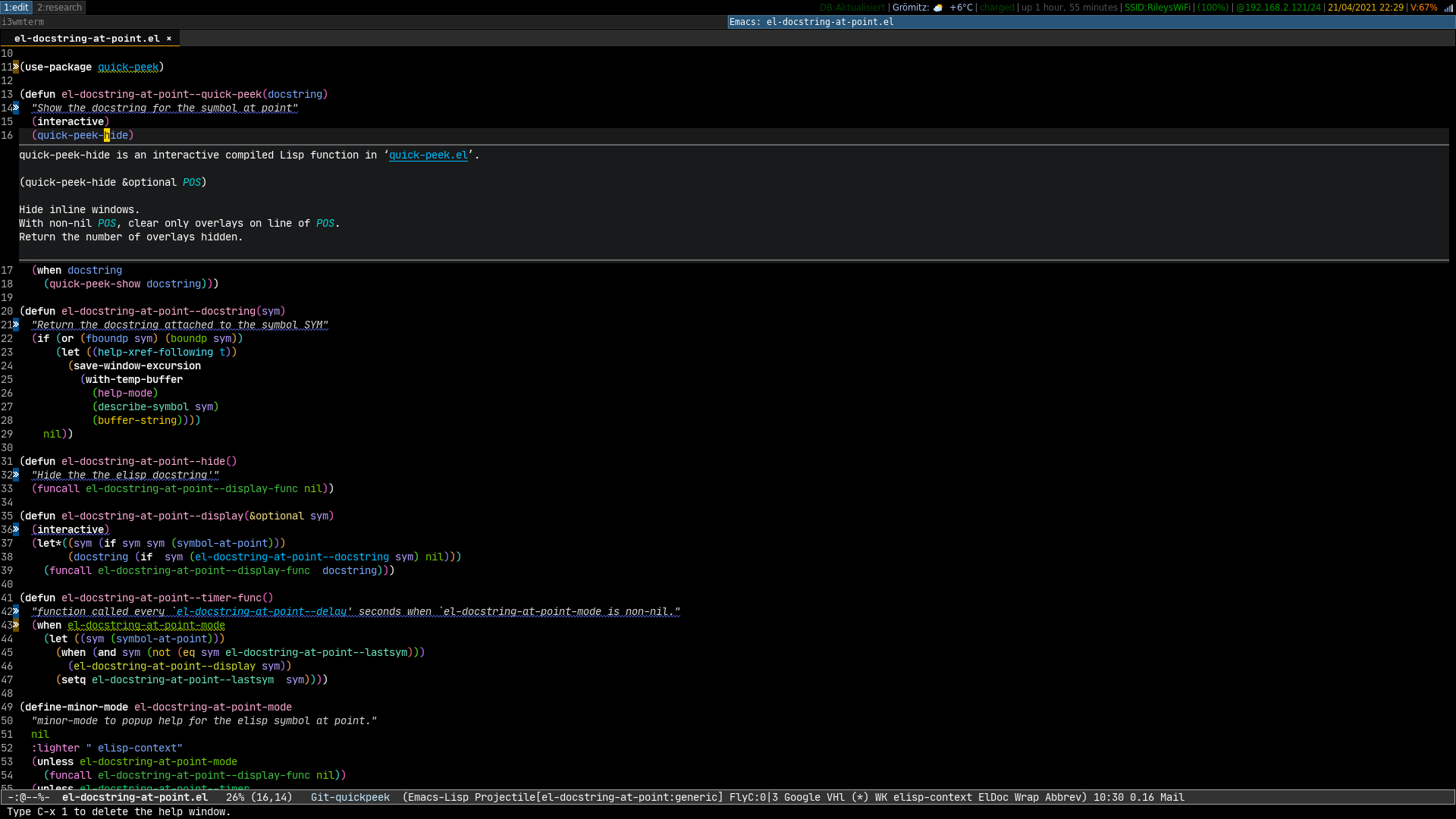The height and width of the screenshot is (819, 1456).
Task: Click the Git-quickpeek branch in mode line
Action: [x=350, y=798]
